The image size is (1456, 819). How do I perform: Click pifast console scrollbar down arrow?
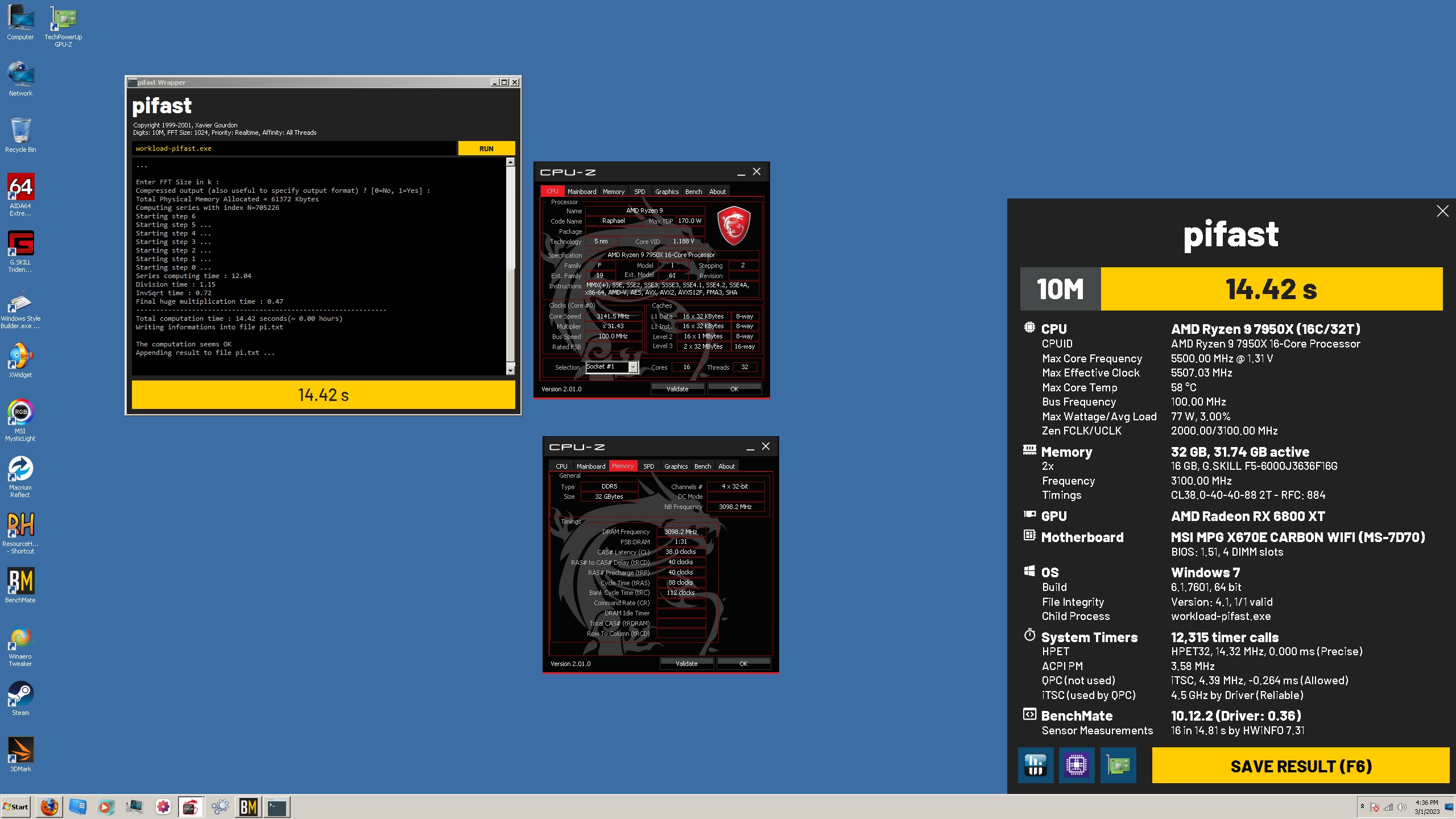(x=510, y=371)
